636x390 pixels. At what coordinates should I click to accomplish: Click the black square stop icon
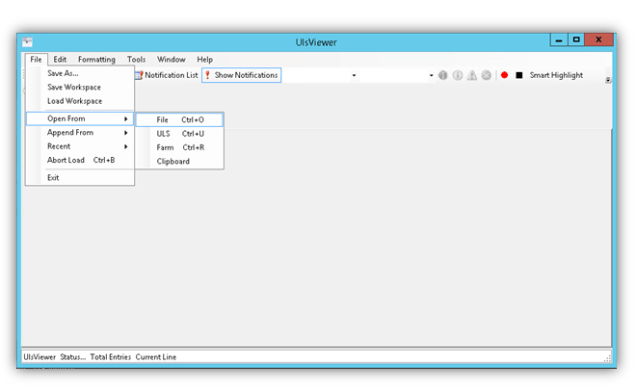point(519,75)
